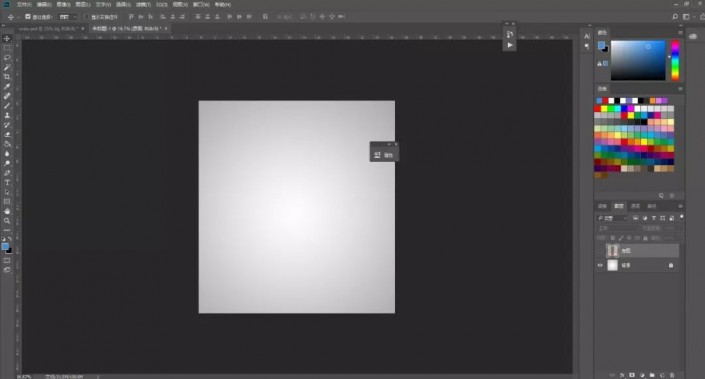Toggle Quick Mask mode icon

(7, 260)
